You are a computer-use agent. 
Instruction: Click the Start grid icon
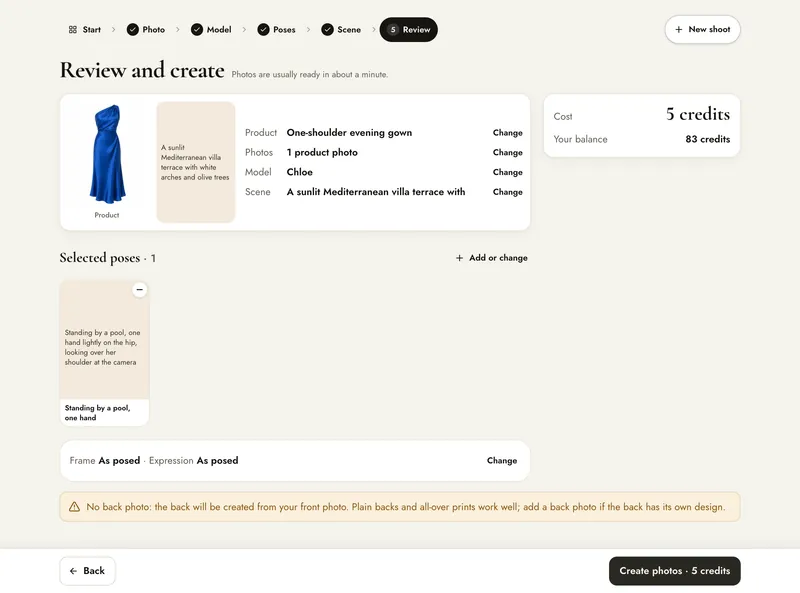point(72,30)
